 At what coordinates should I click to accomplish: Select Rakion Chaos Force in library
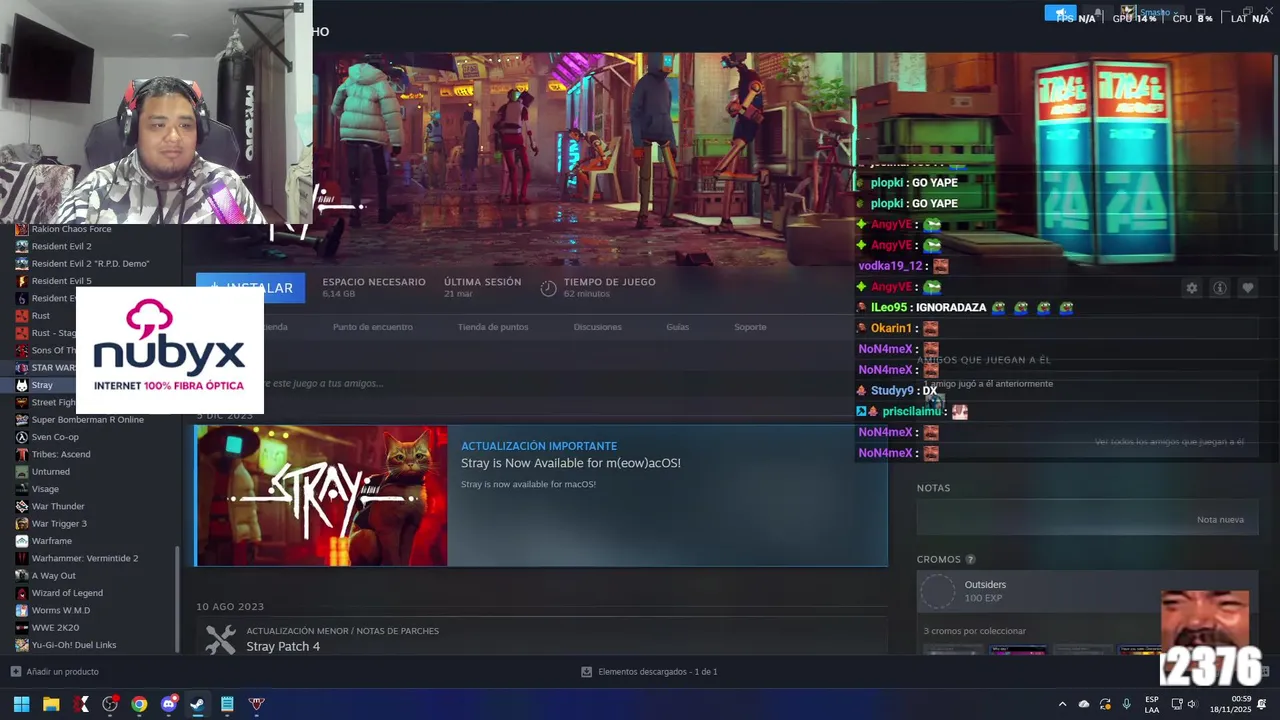tap(71, 229)
